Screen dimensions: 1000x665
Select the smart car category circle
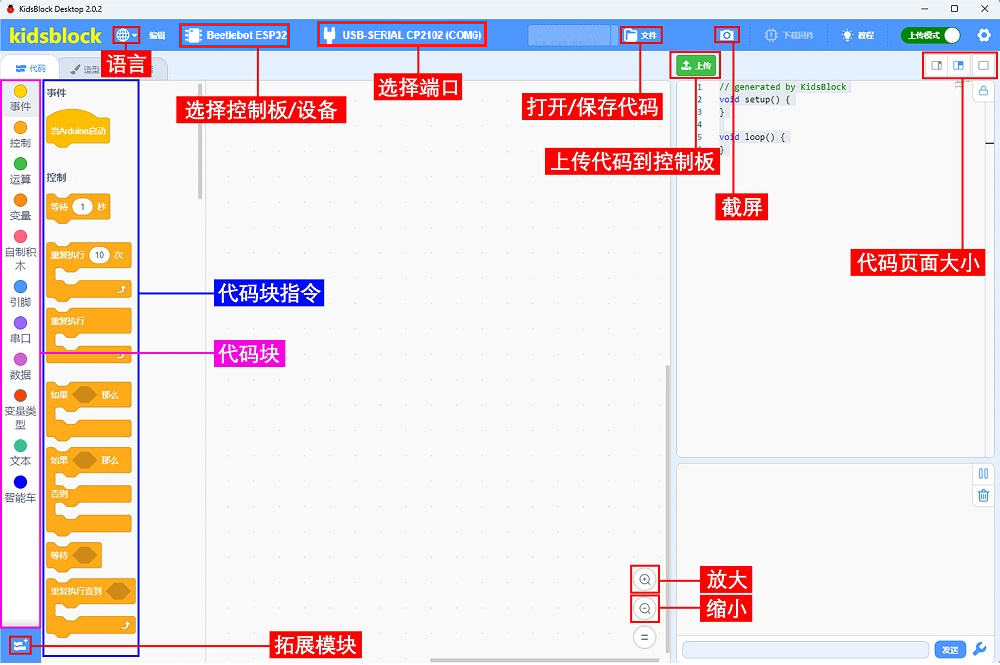pos(20,481)
